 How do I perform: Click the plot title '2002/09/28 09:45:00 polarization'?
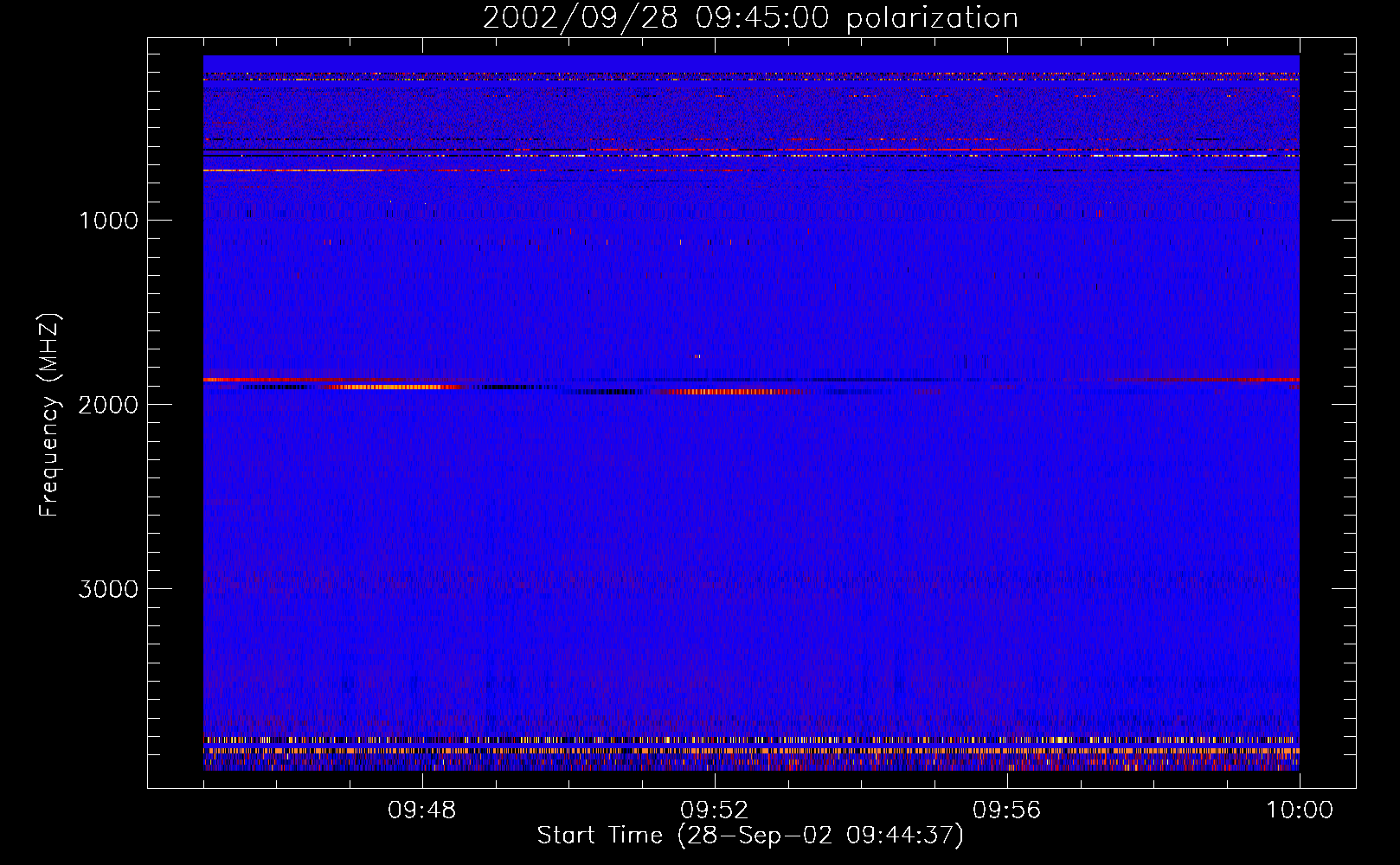pos(750,18)
